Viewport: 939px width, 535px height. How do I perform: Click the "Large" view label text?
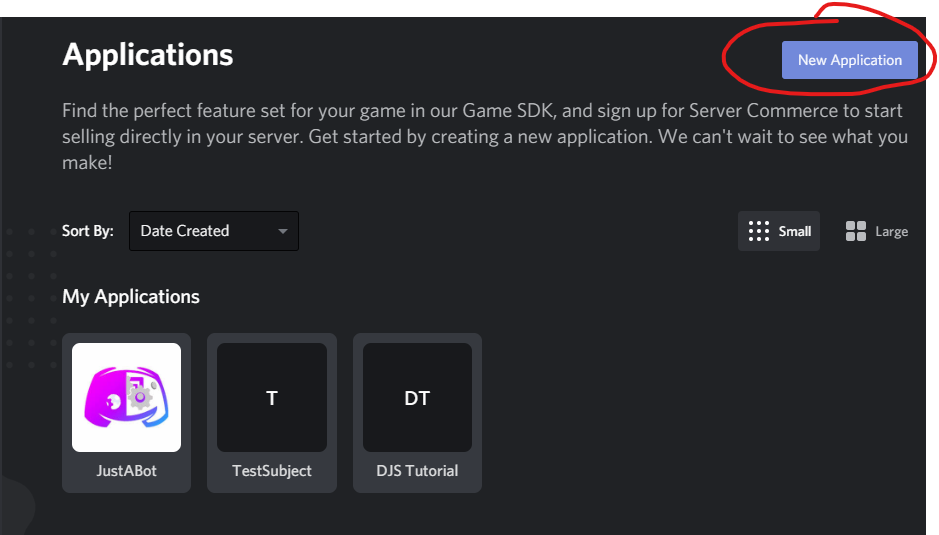(891, 231)
